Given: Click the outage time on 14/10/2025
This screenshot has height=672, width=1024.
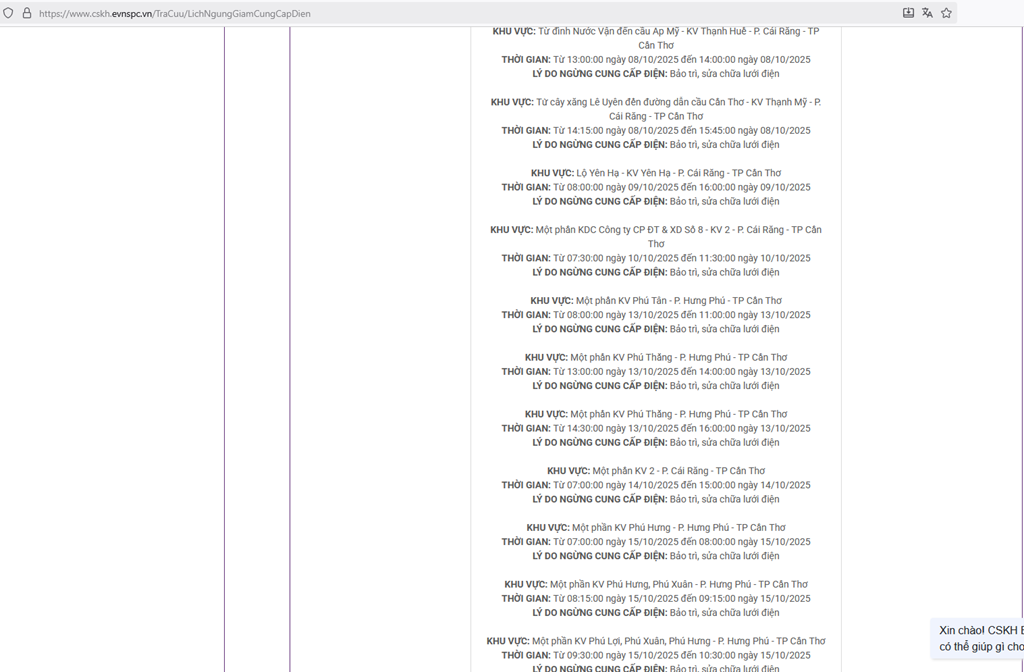Looking at the screenshot, I should (x=656, y=485).
